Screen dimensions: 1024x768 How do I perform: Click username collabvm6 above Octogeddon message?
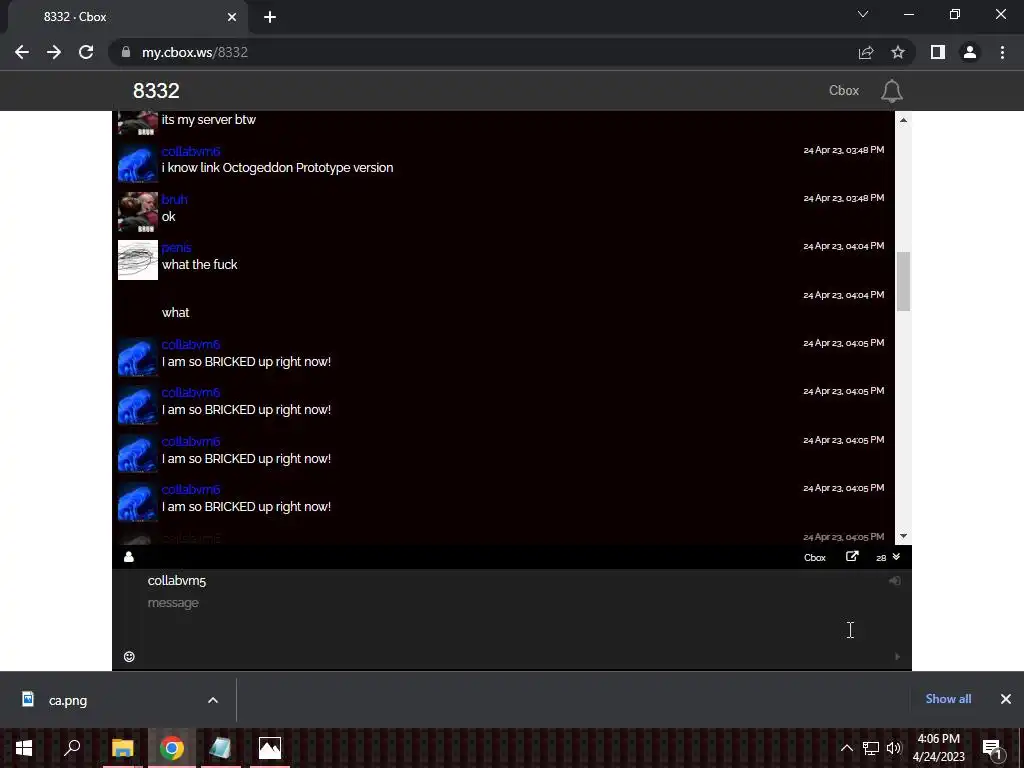[x=191, y=152]
